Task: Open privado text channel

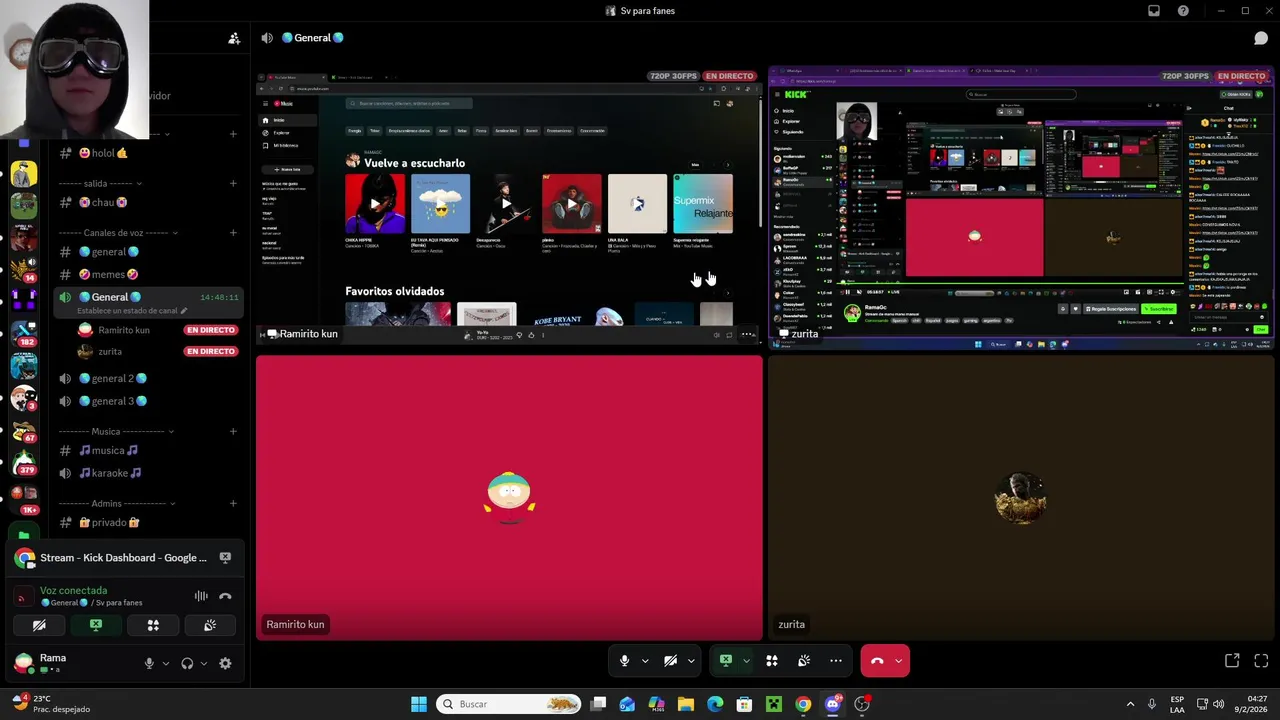Action: coord(147,523)
